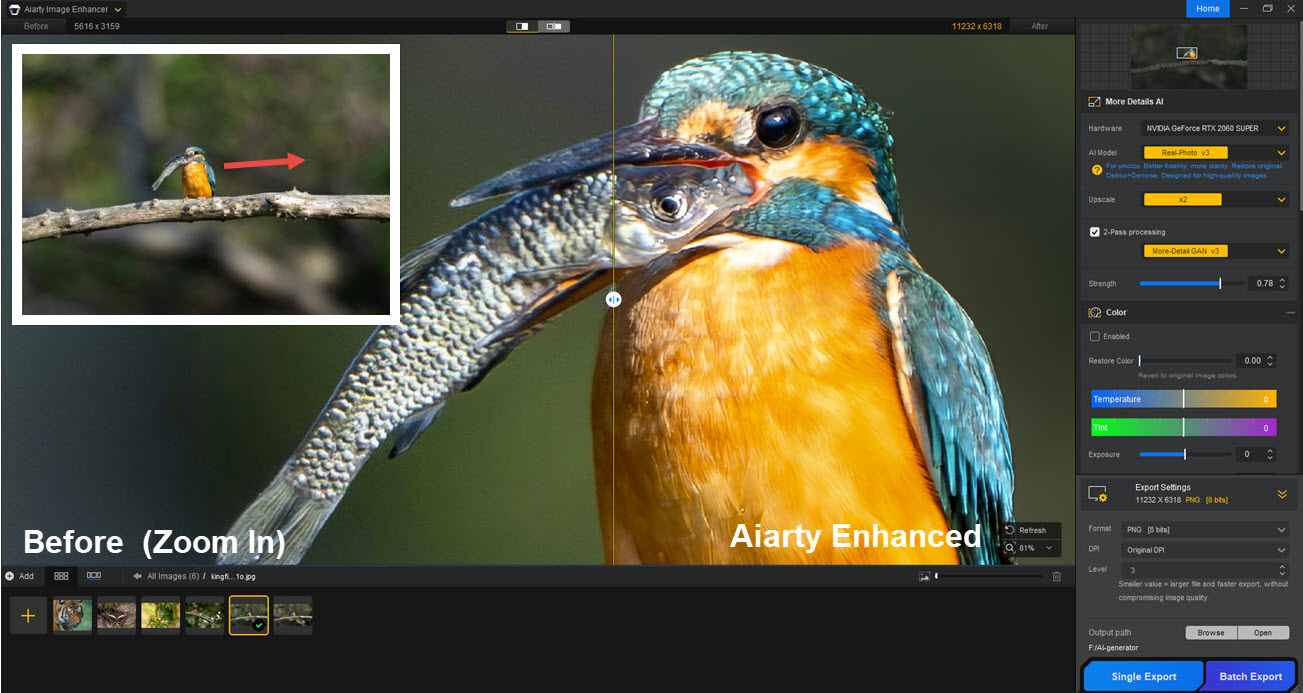Screen dimensions: 1303x693
Task: Click the Single Export button
Action: coord(1144,676)
